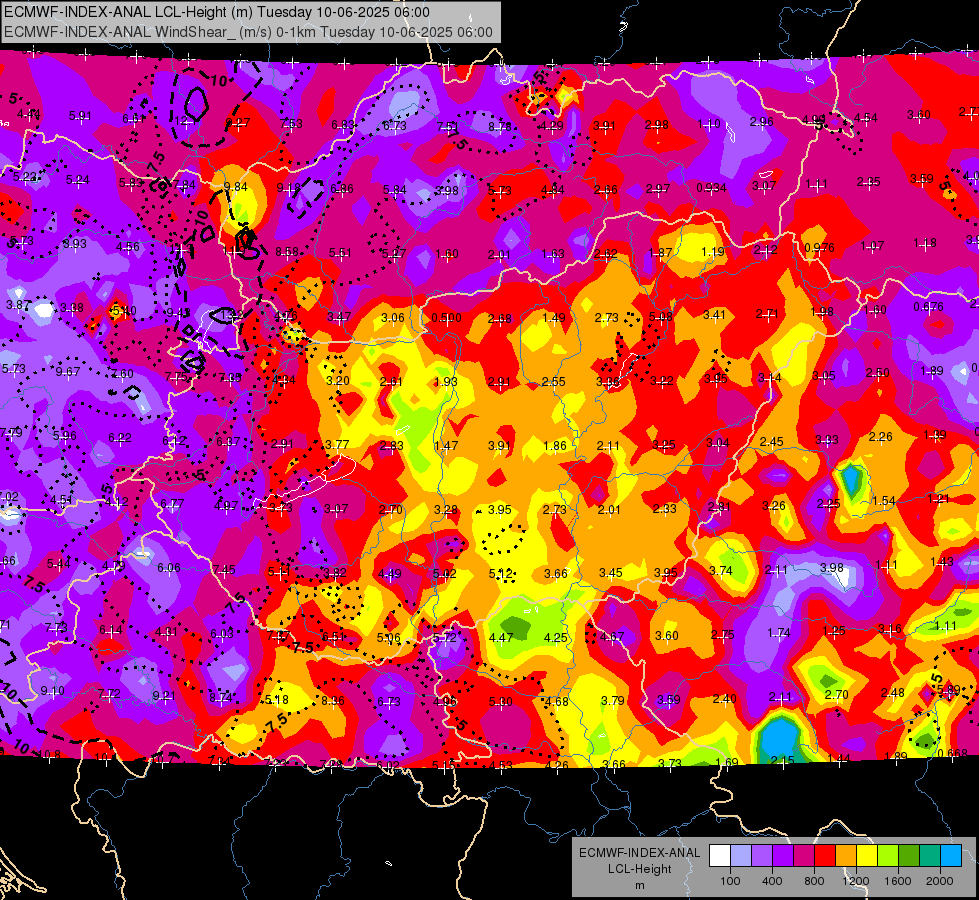The height and width of the screenshot is (900, 979).
Task: Click the legend scale label 1200
Action: pos(855,881)
